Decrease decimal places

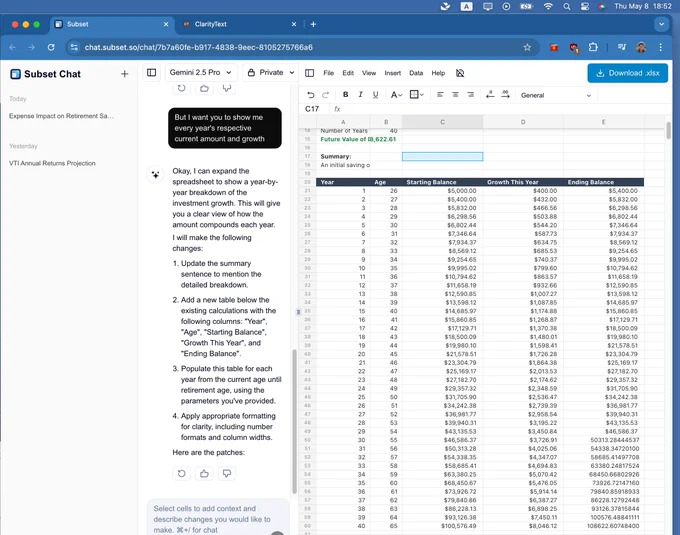(x=490, y=94)
